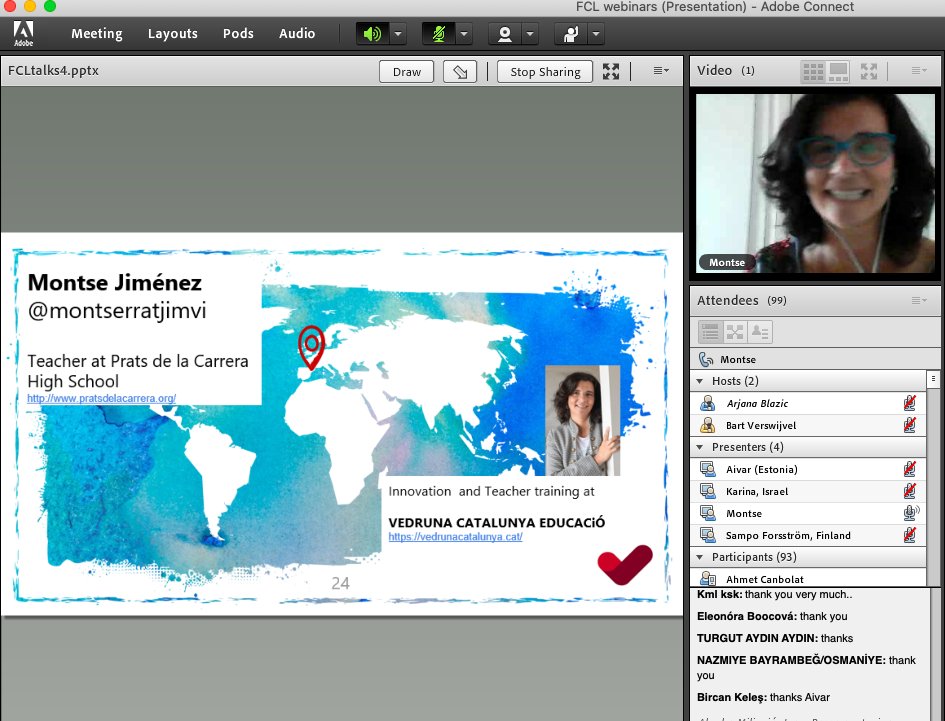Open the Meeting menu
Viewport: 945px width, 721px height.
coord(96,34)
